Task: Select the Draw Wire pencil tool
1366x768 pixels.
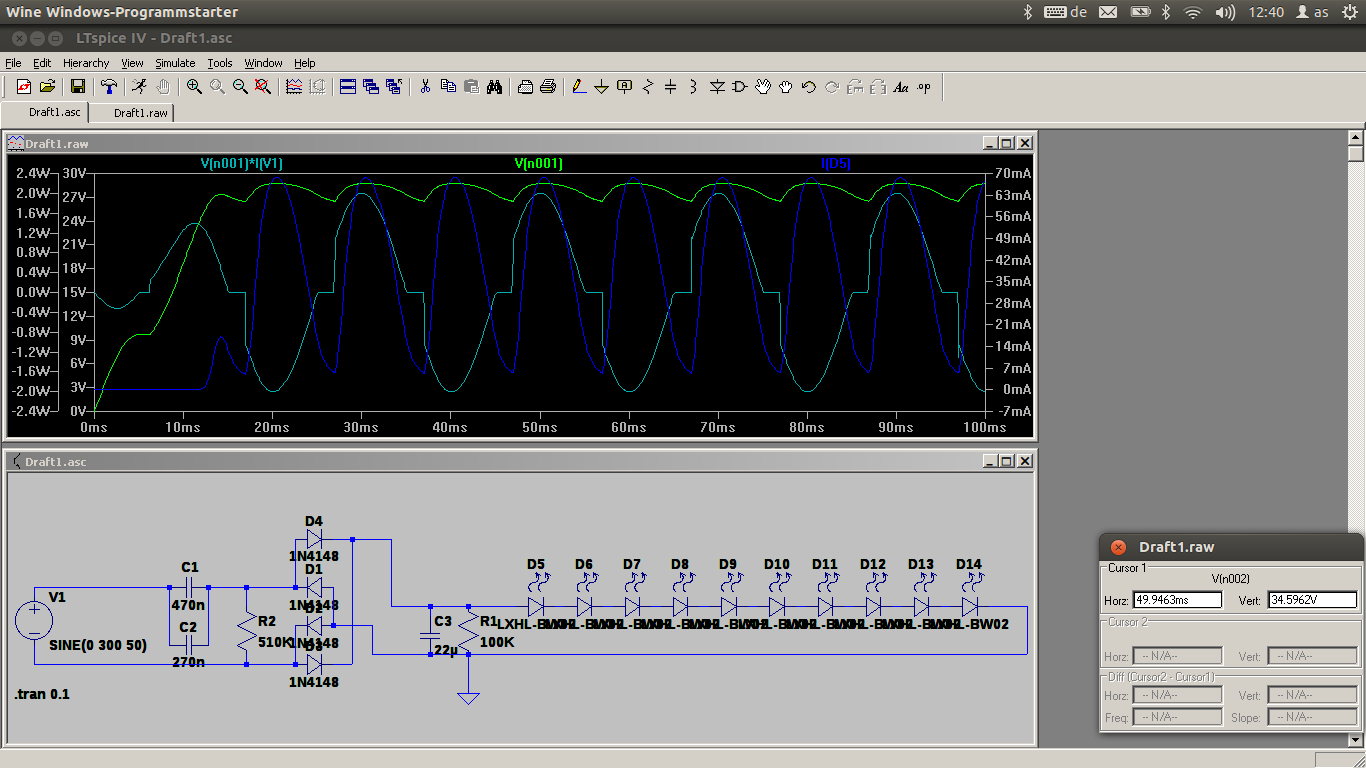Action: coord(579,87)
